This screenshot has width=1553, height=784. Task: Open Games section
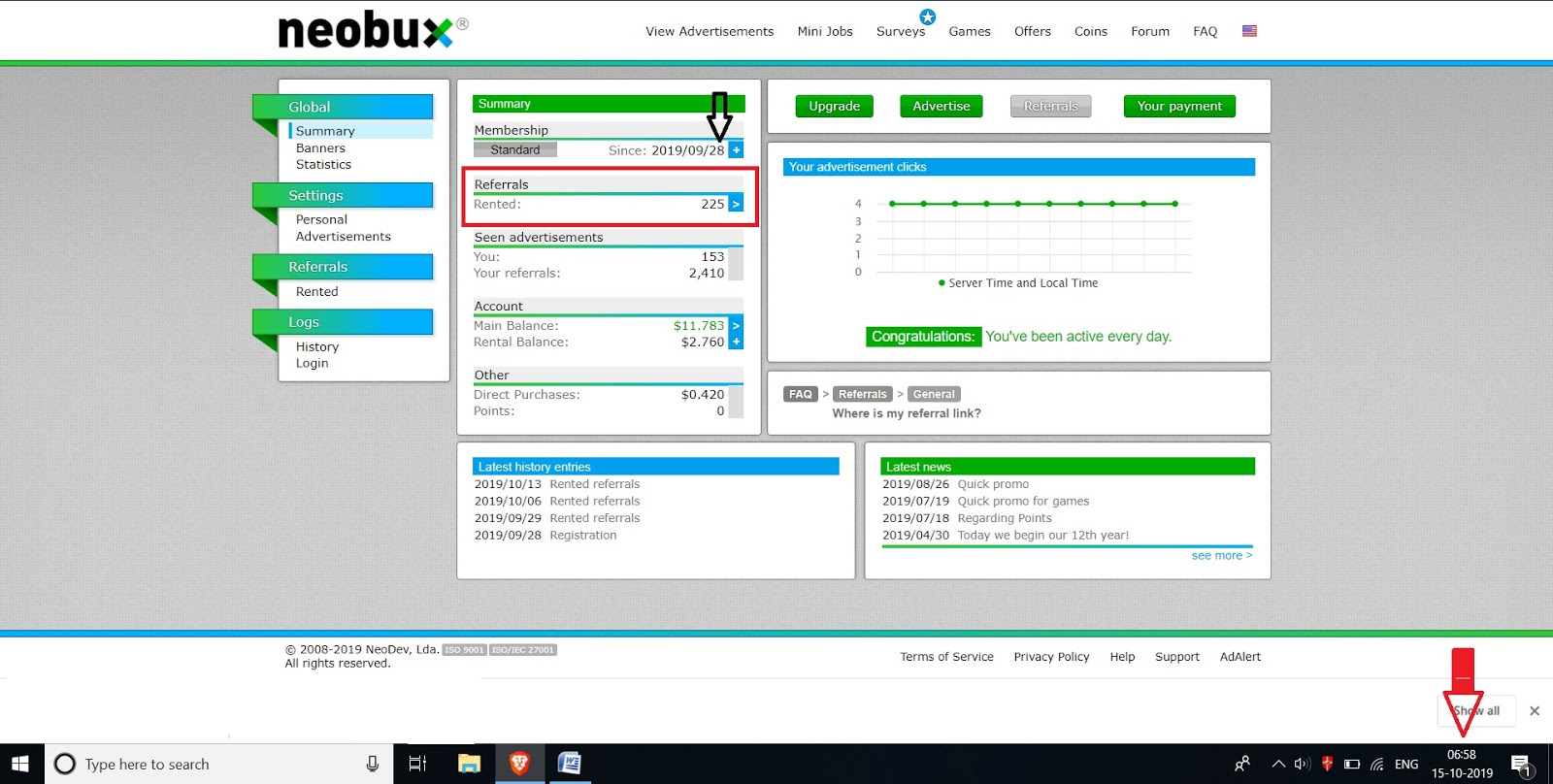click(x=970, y=31)
